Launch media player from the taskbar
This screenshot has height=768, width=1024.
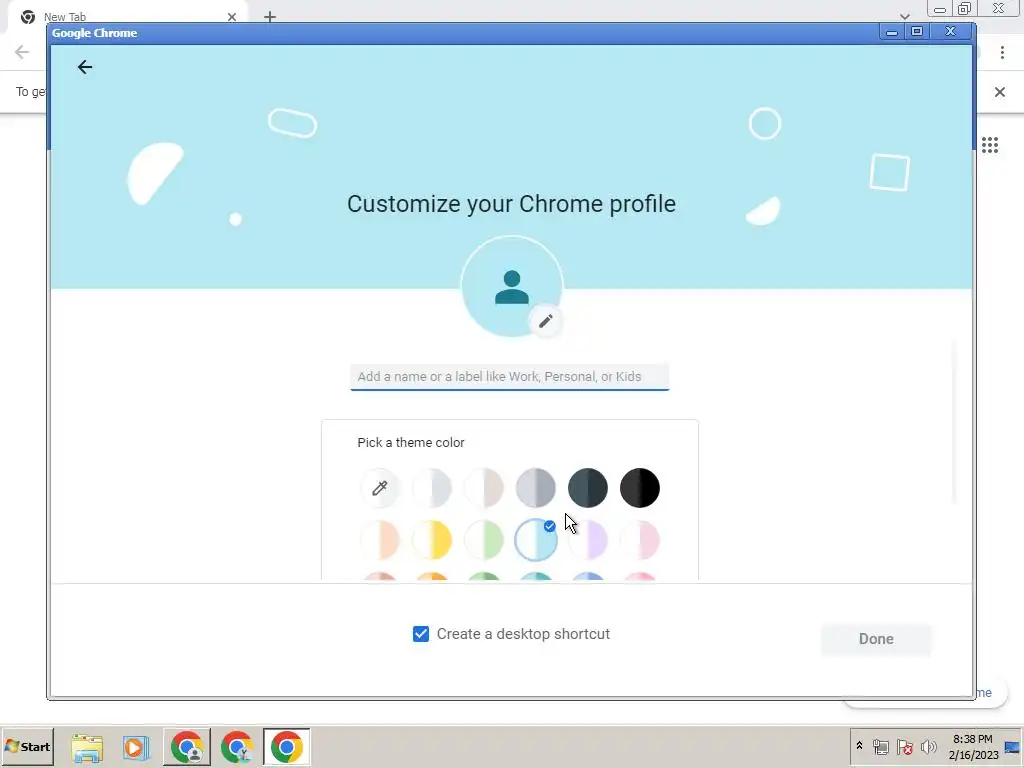[136, 747]
